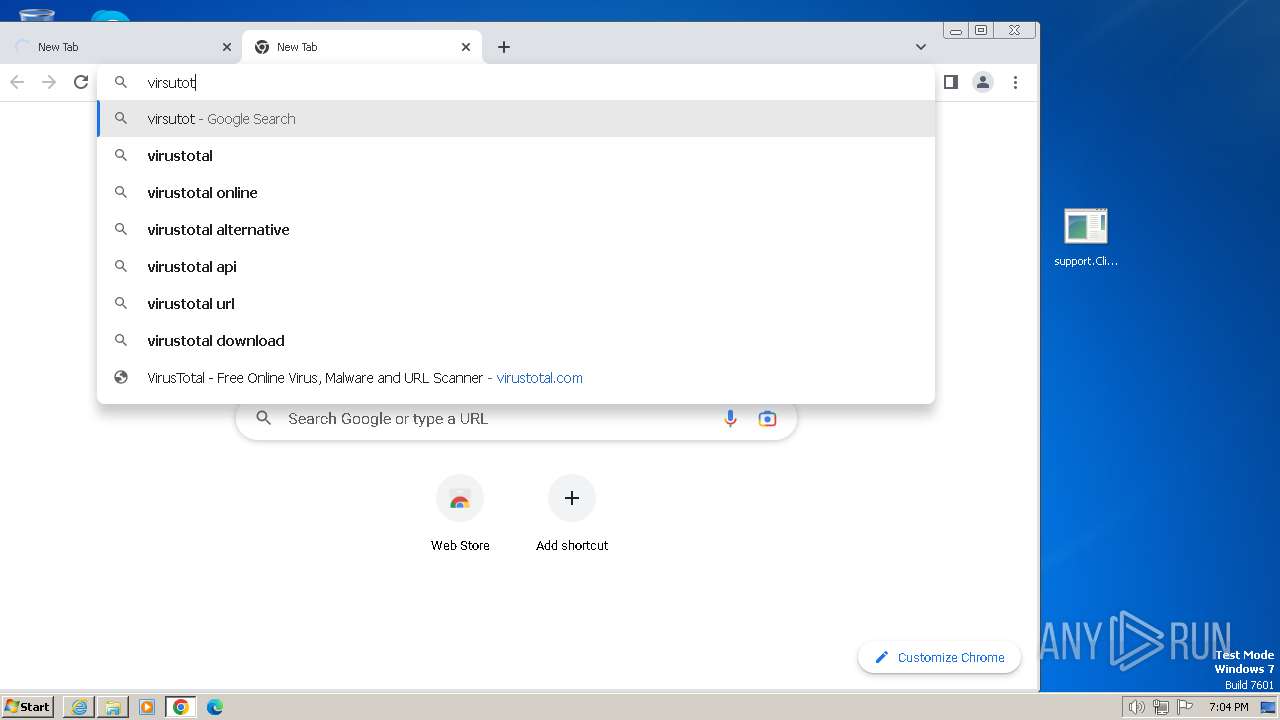Select 'virustotal alternative' suggestion

[516, 230]
